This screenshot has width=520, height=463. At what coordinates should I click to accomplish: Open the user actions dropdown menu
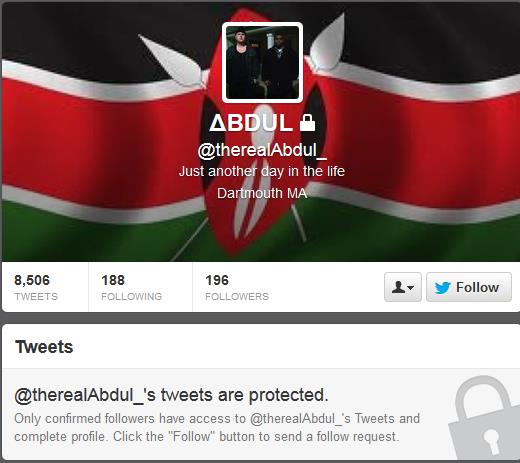[x=403, y=287]
